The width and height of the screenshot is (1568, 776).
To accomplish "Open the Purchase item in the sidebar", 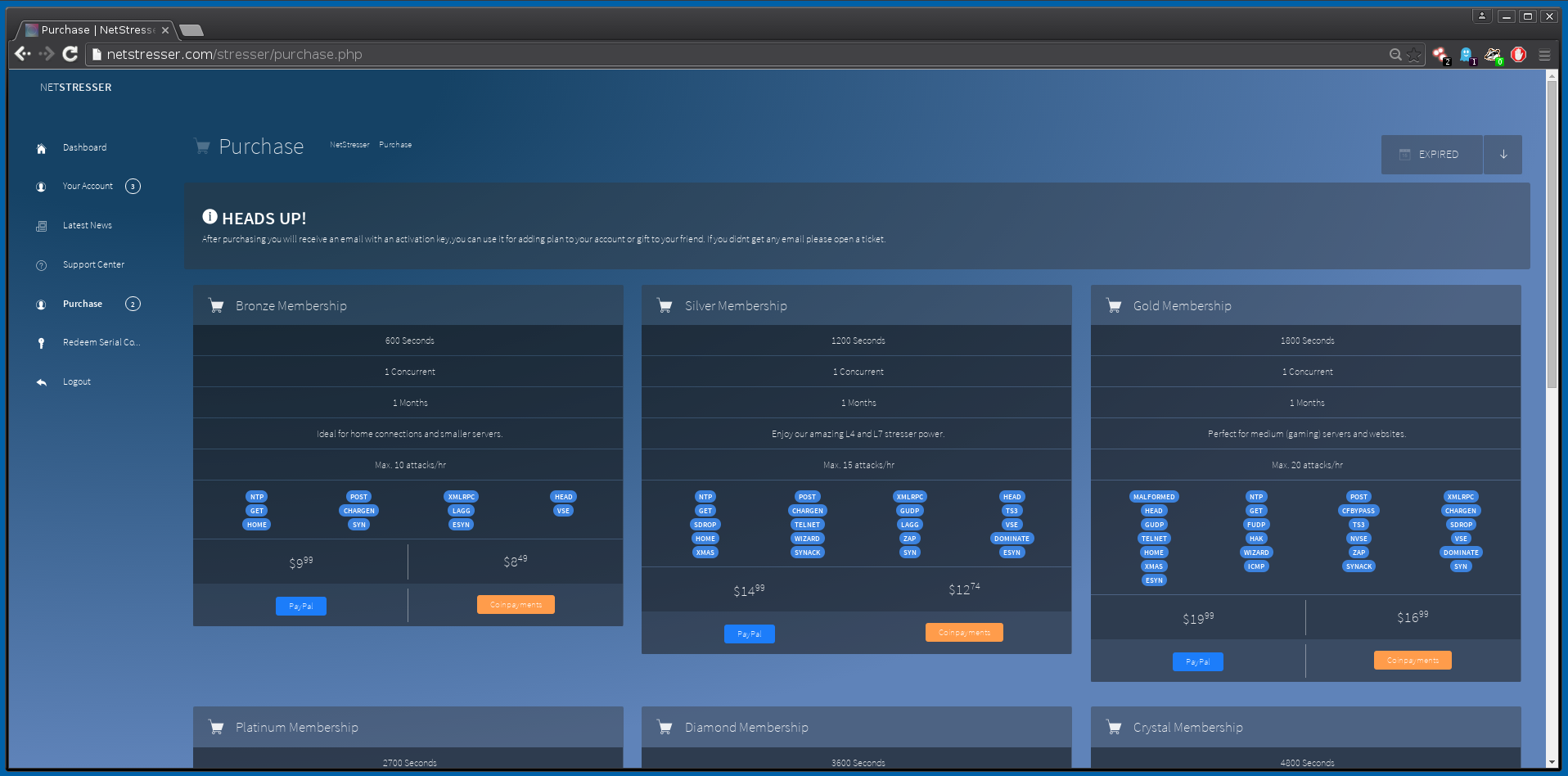I will tap(83, 305).
